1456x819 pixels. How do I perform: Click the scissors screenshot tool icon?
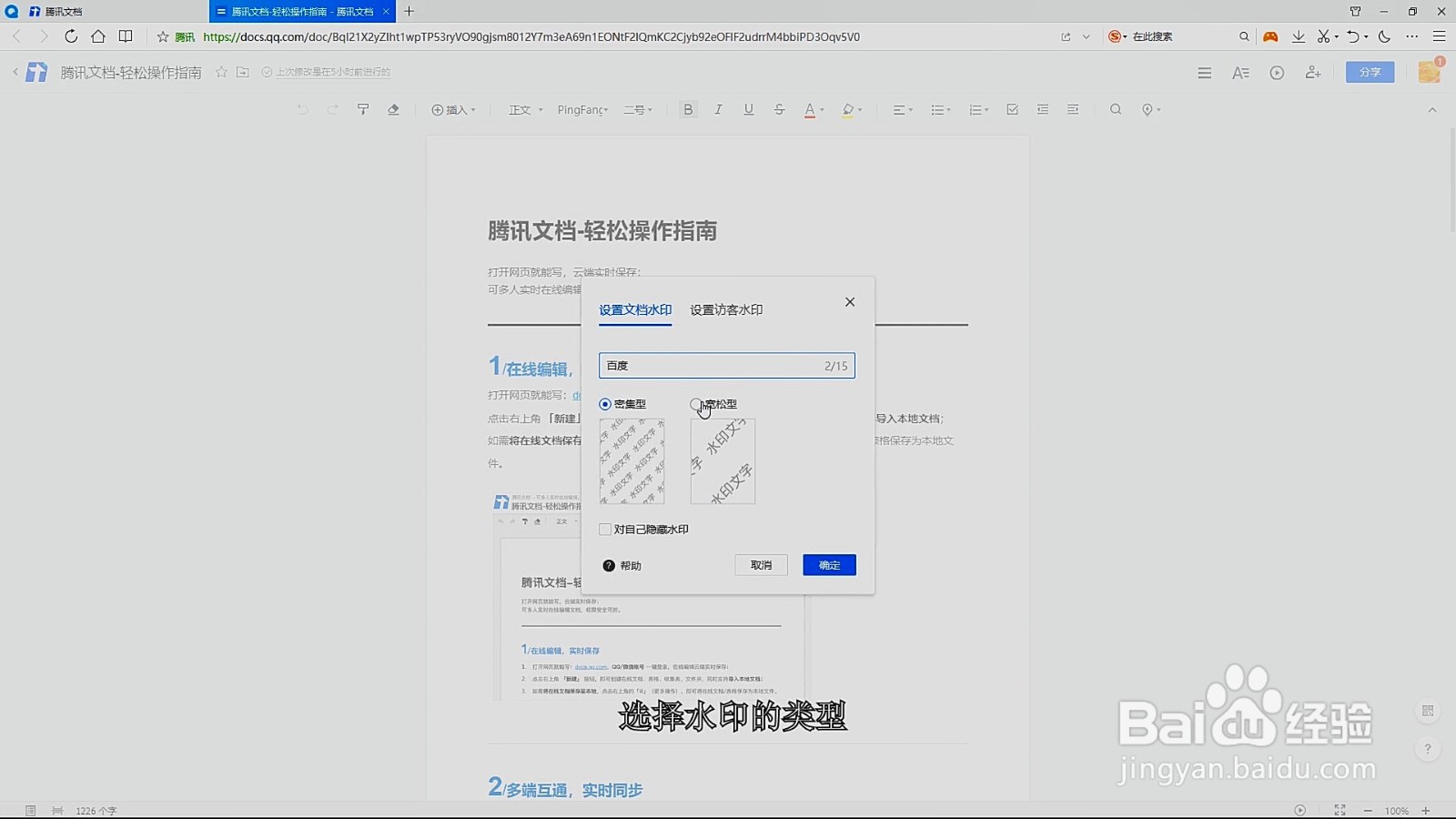click(1324, 36)
